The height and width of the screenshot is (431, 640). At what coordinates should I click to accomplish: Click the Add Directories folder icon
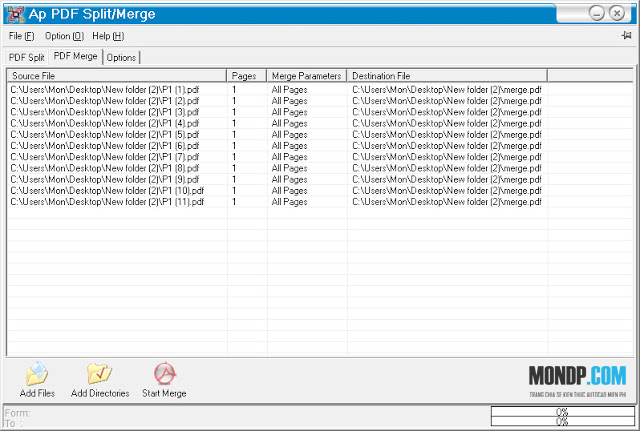pos(100,373)
